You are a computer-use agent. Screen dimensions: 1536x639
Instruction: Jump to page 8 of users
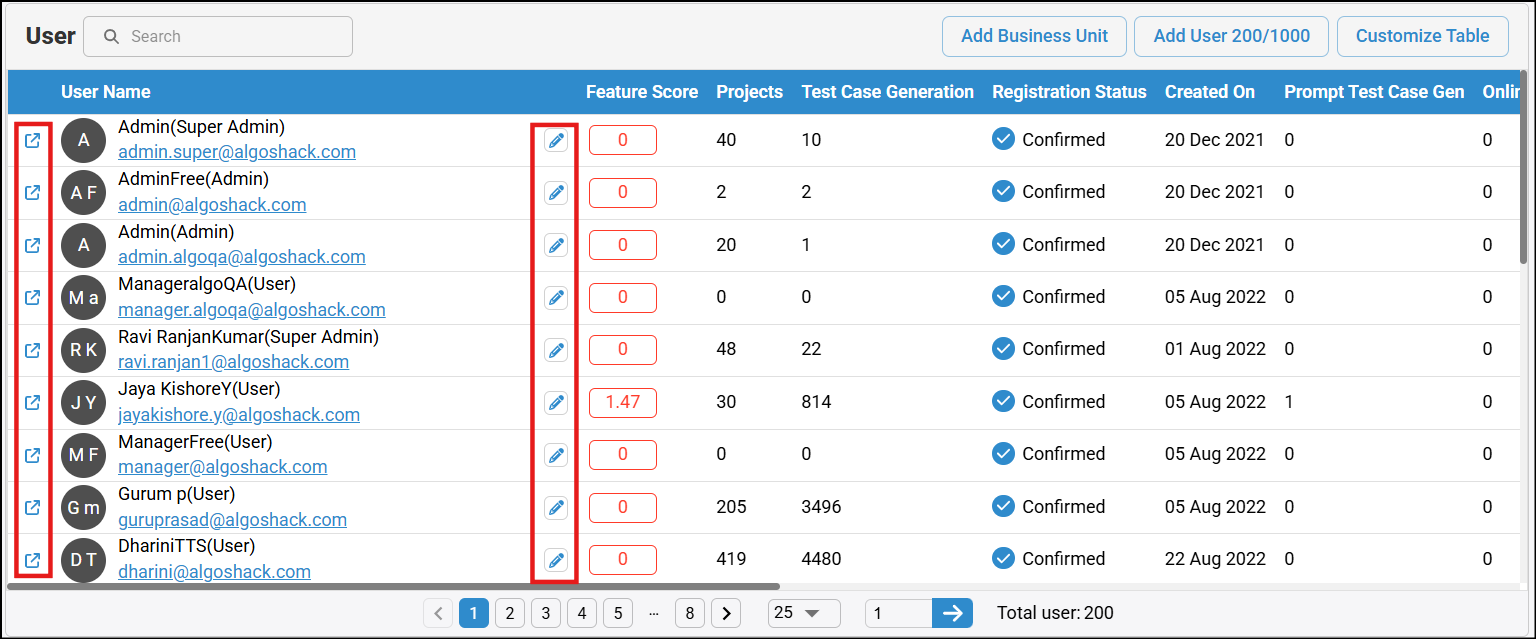(x=689, y=613)
